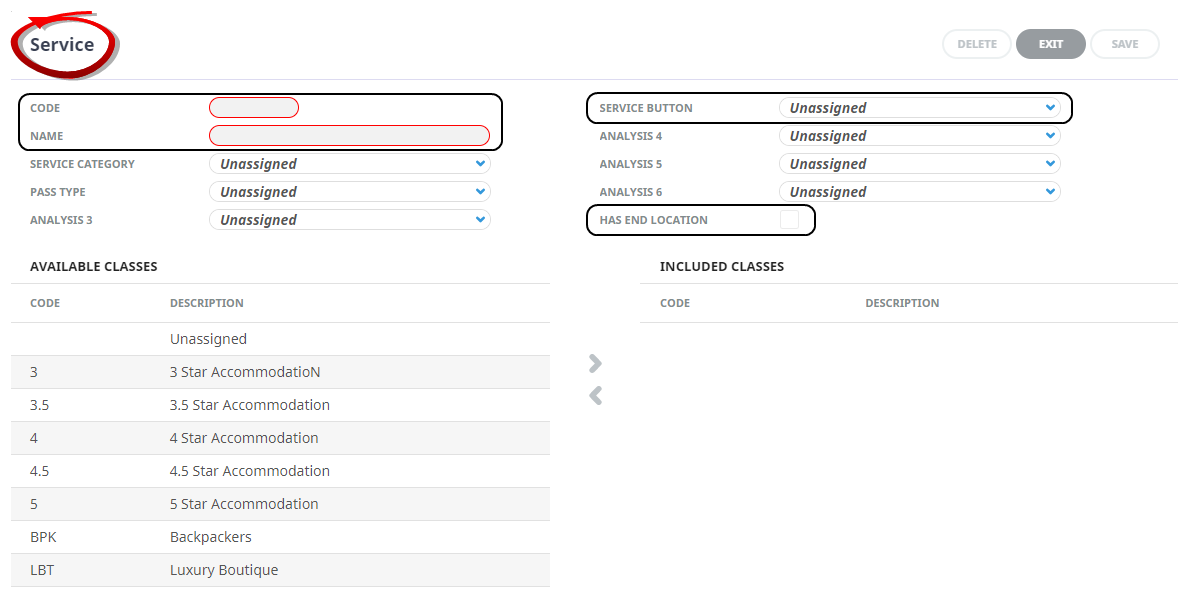Expand the Analysis 4 dropdown
The height and width of the screenshot is (614, 1178).
pyautogui.click(x=919, y=136)
